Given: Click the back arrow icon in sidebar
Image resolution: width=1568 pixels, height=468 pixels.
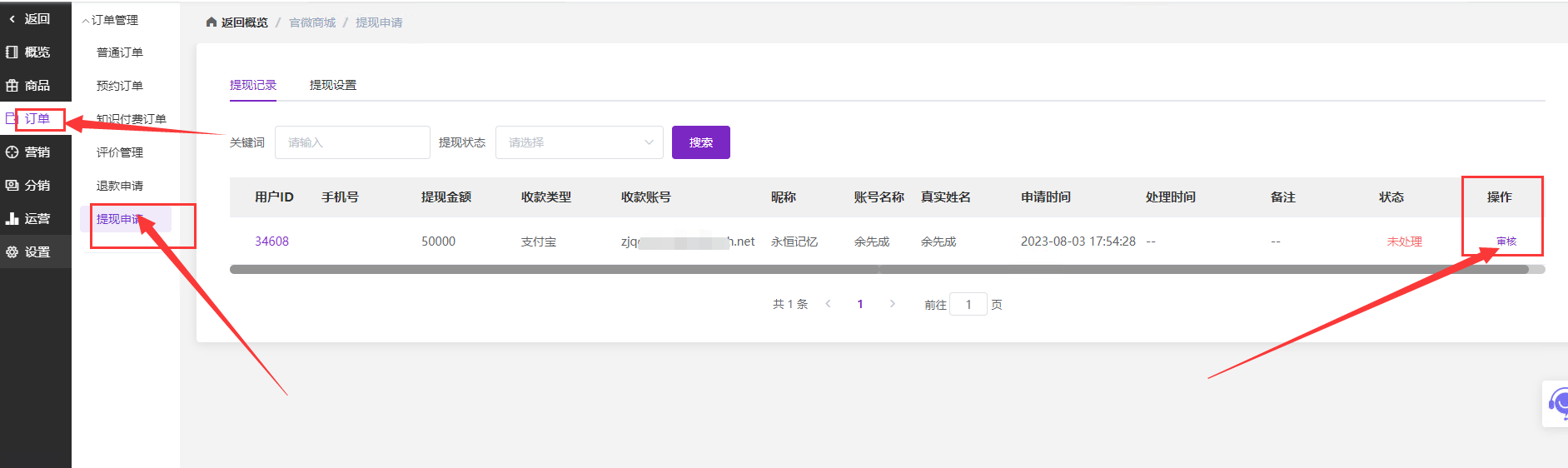Looking at the screenshot, I should click(x=12, y=18).
